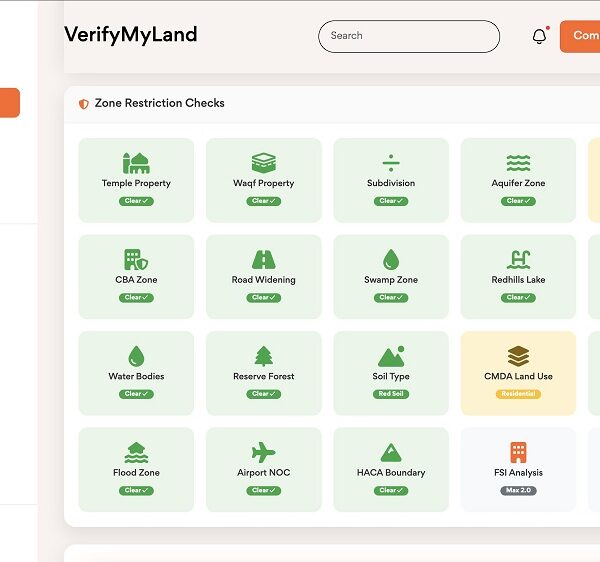Click Clear badge under CBA Zone

tap(136, 297)
